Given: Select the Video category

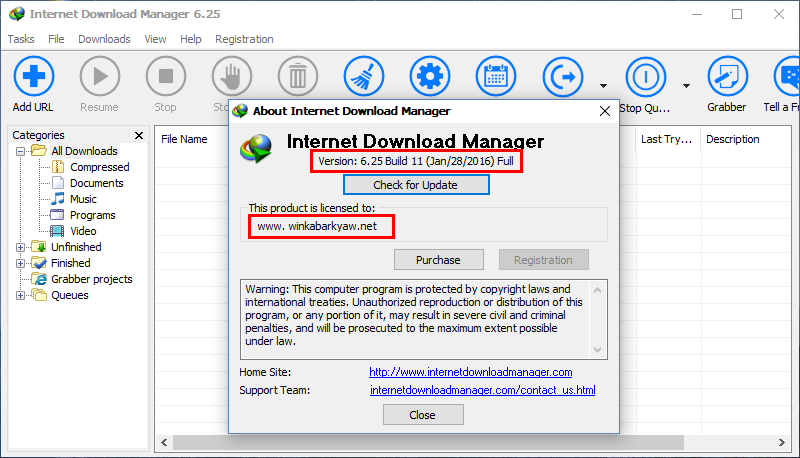Looking at the screenshot, I should [x=83, y=231].
